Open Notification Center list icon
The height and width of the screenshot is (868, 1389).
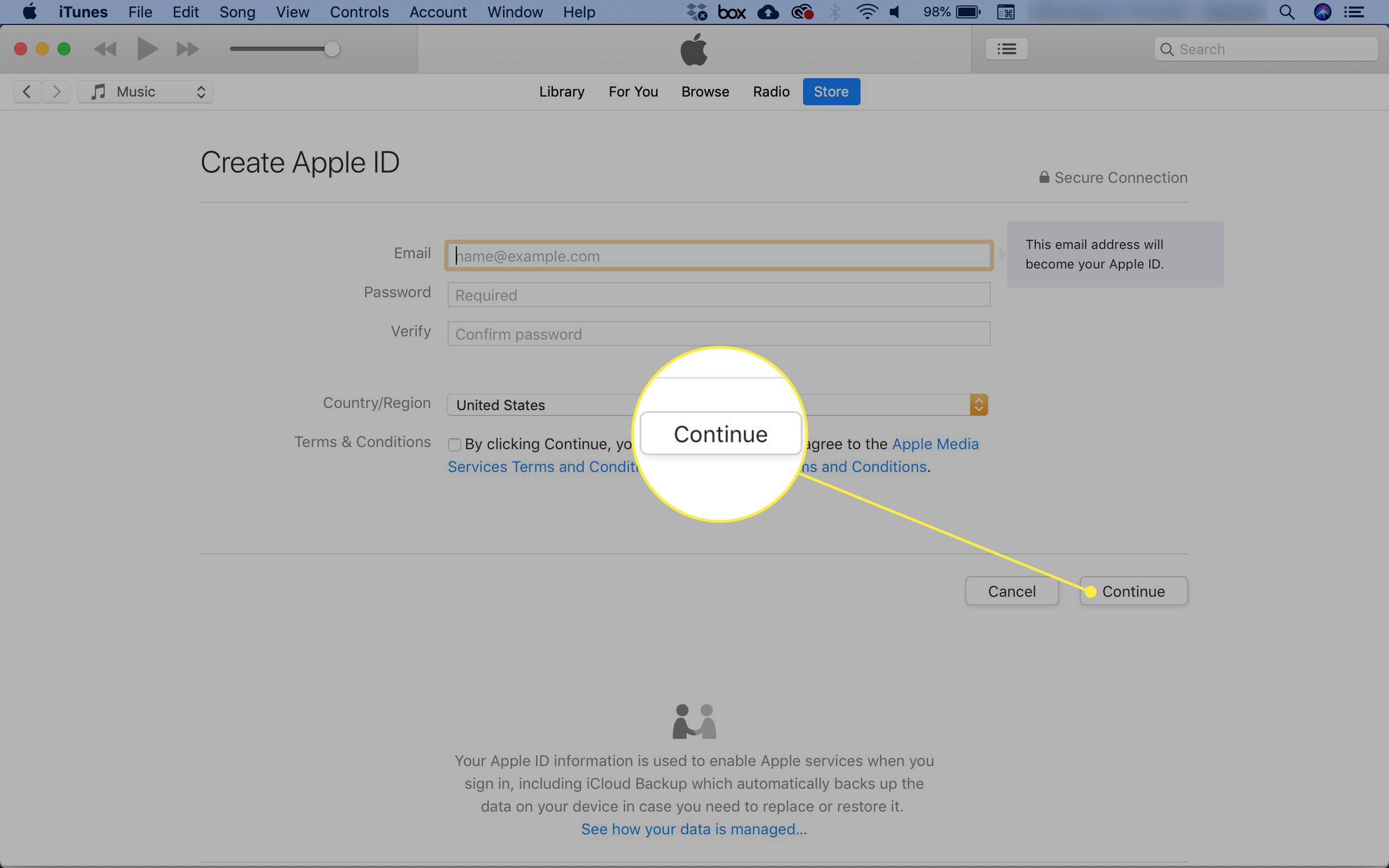(1355, 12)
